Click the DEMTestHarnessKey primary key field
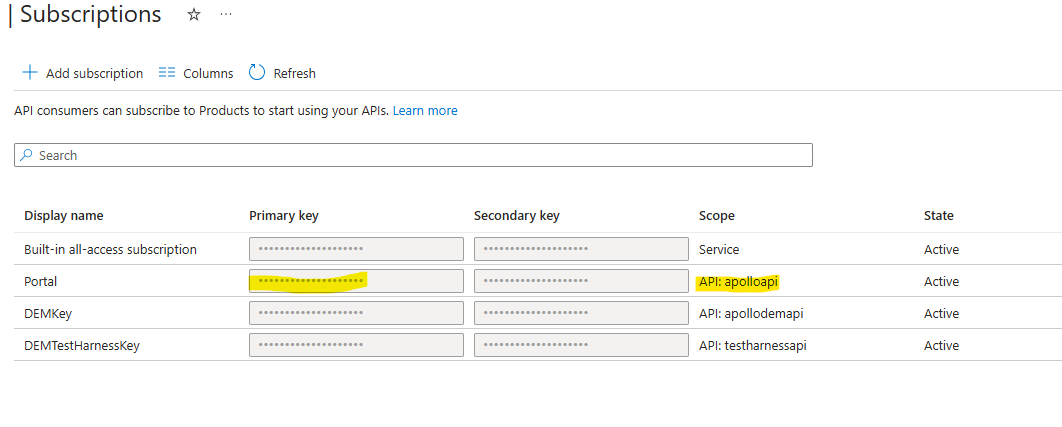 tap(356, 345)
